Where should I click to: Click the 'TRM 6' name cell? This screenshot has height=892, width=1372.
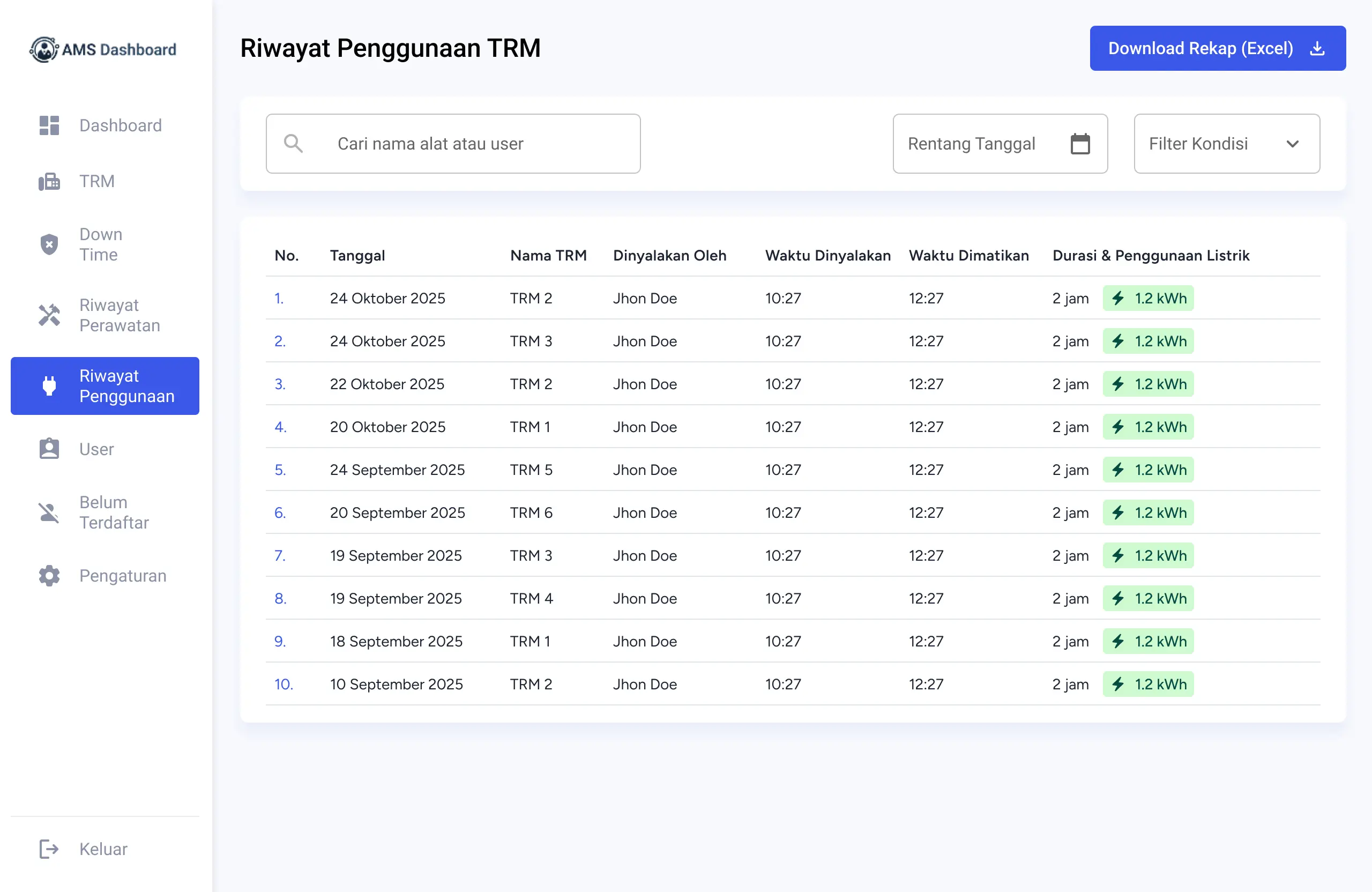tap(531, 512)
